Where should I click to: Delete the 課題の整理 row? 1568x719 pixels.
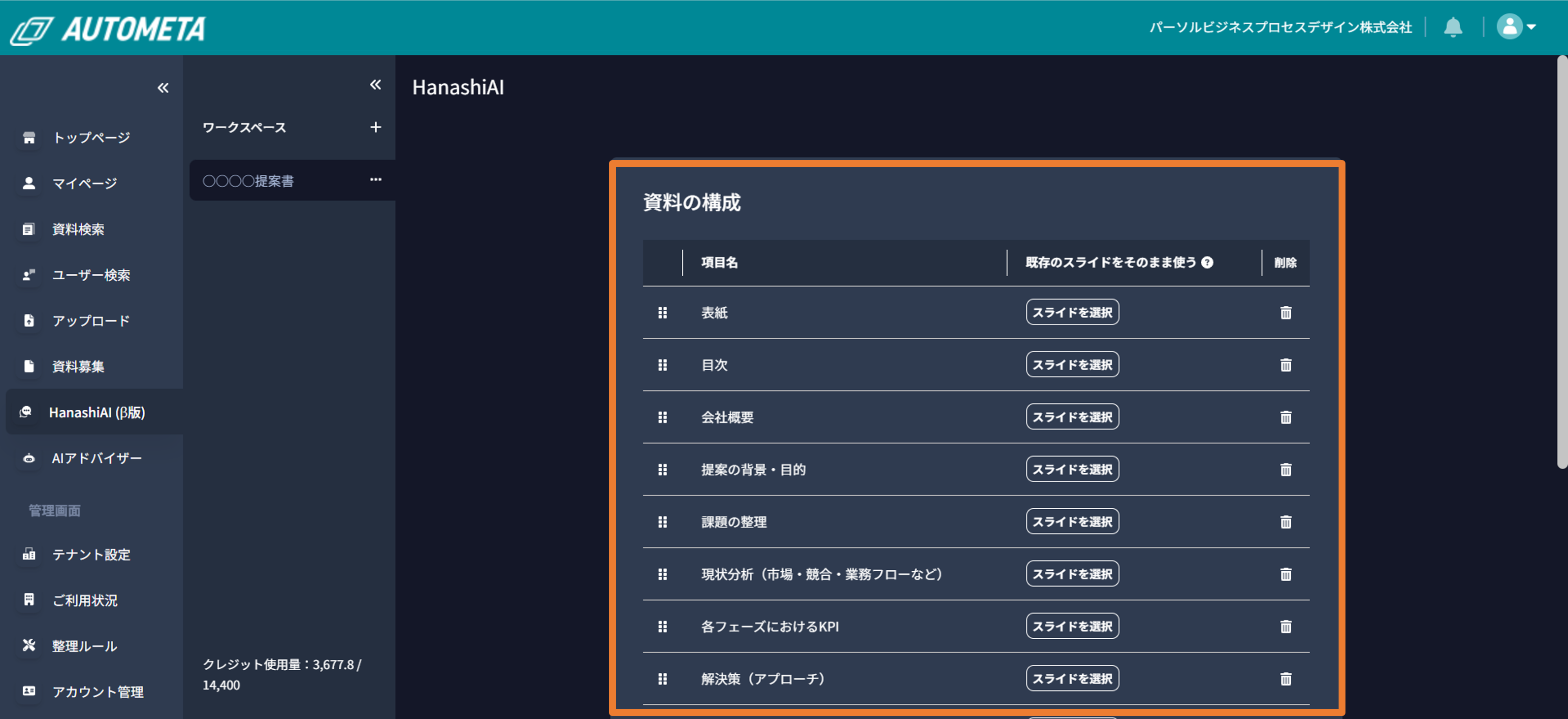1285,522
